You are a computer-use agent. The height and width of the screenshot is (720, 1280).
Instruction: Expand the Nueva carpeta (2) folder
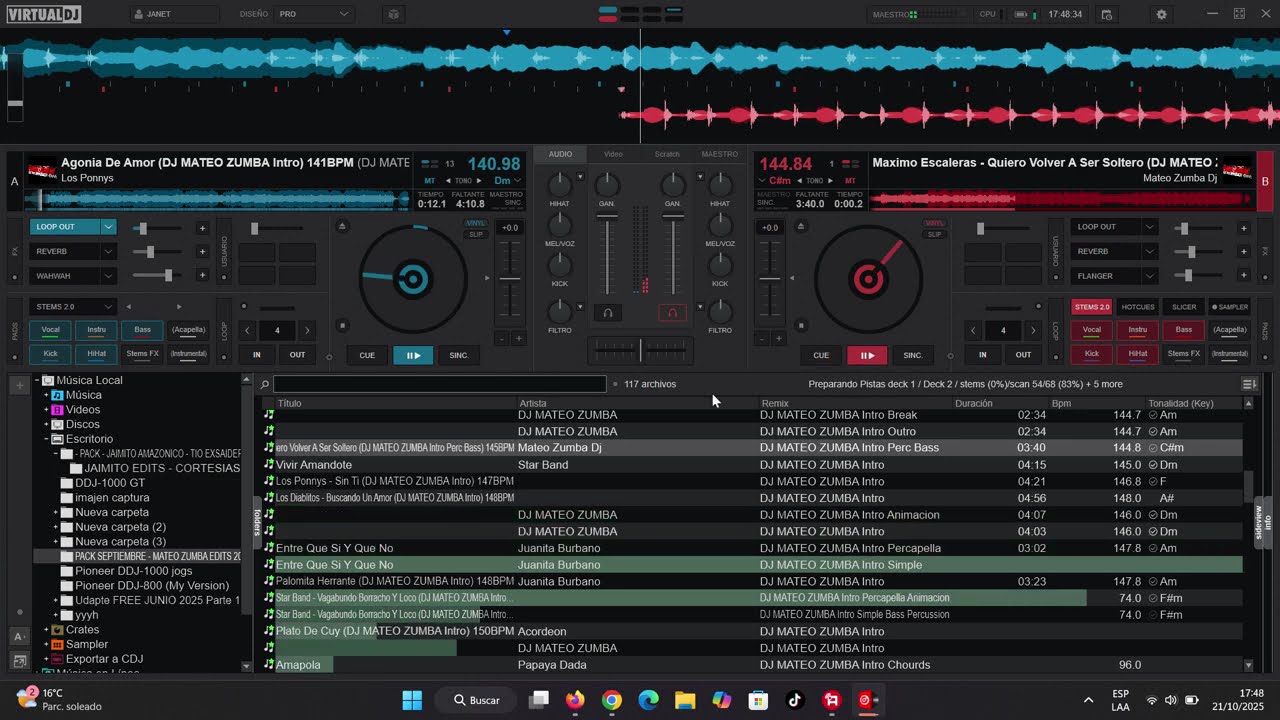click(56, 527)
